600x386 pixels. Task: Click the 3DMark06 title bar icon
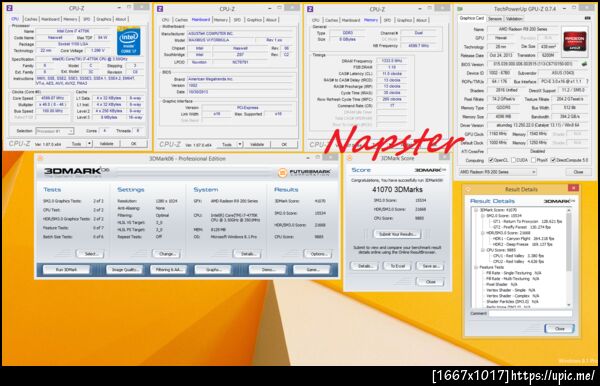tap(41, 158)
